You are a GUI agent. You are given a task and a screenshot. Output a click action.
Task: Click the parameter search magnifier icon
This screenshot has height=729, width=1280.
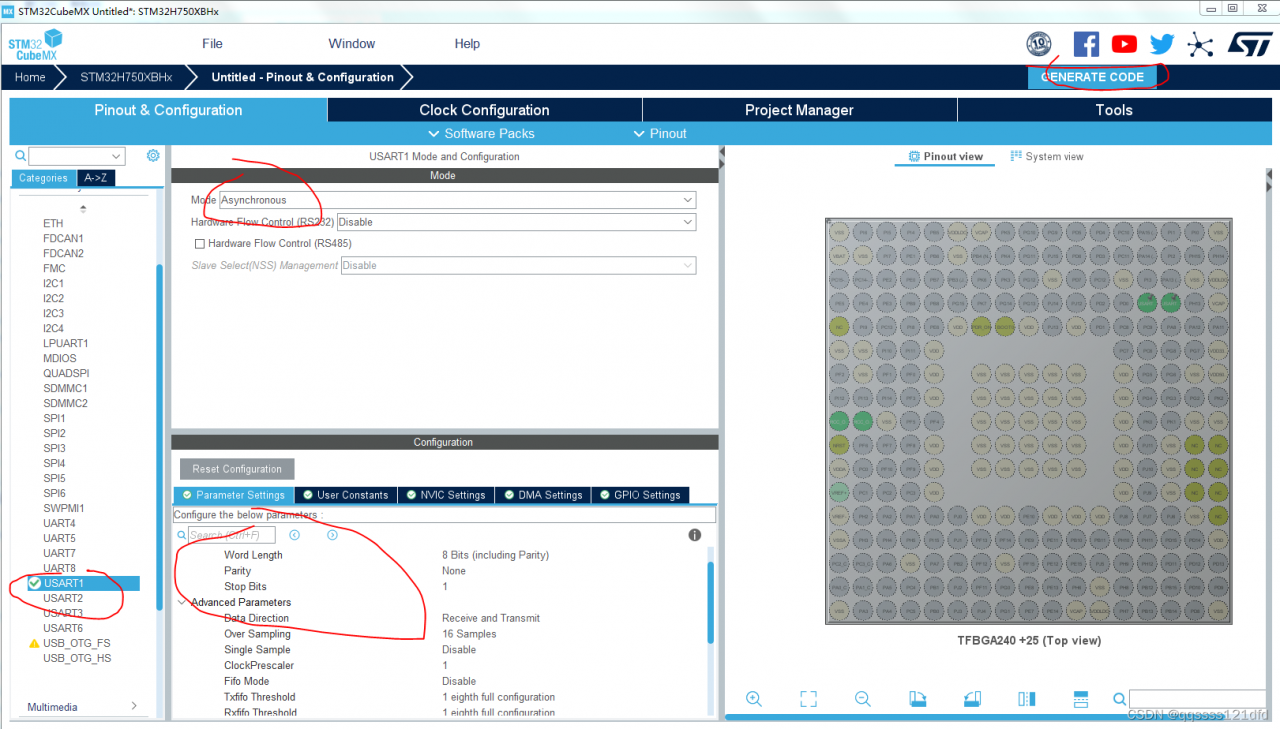[181, 535]
